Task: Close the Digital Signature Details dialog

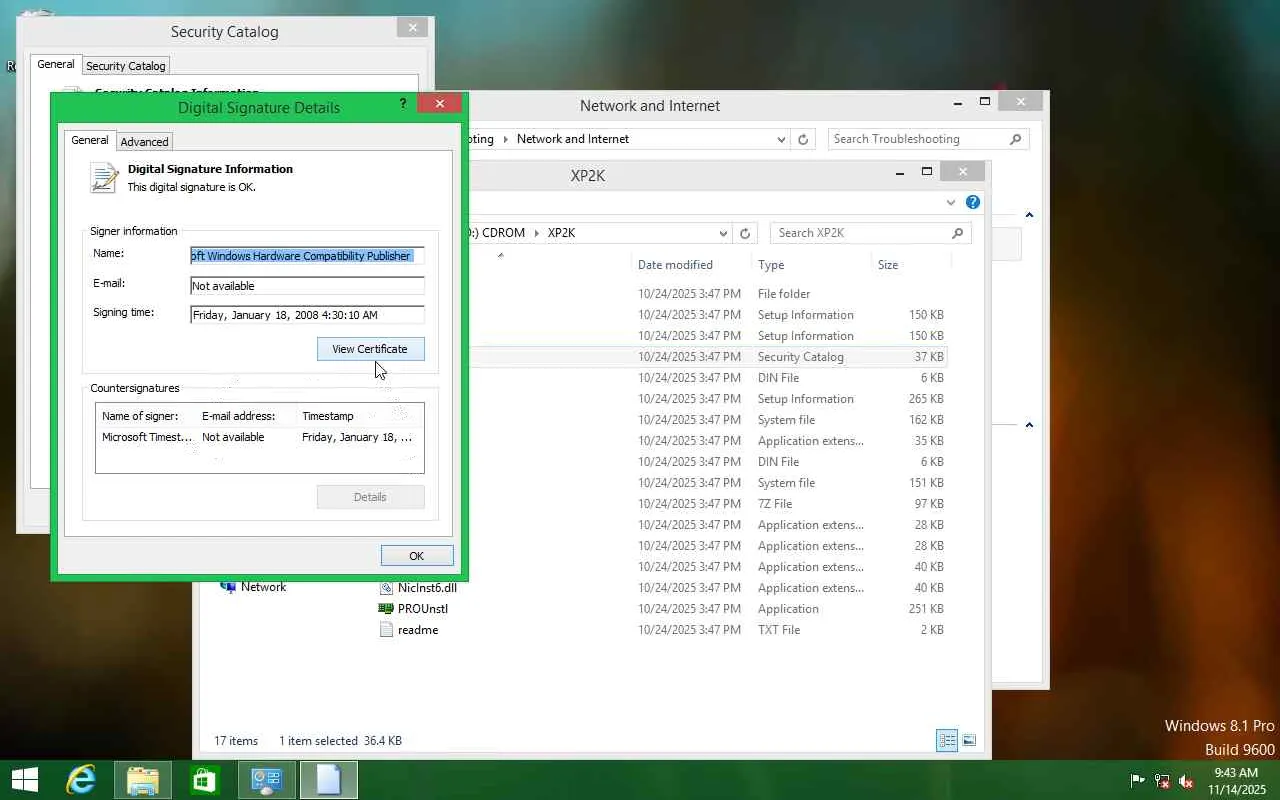Action: coord(439,103)
